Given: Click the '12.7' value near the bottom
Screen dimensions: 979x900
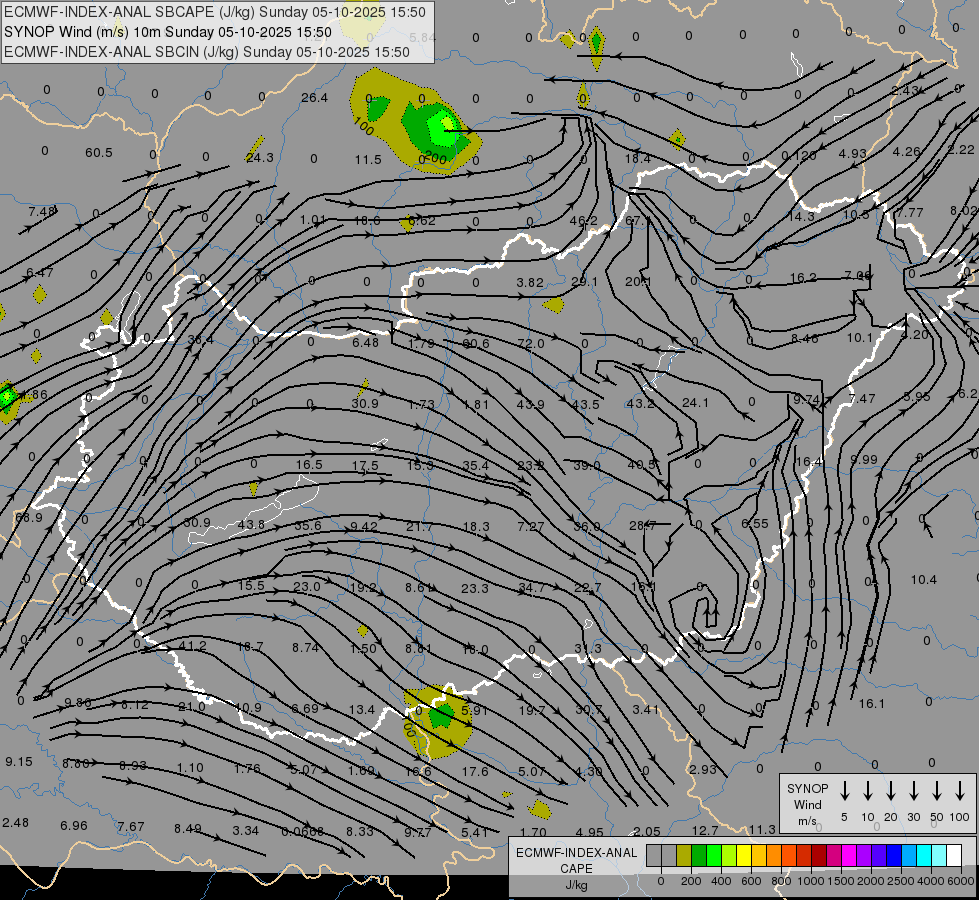Looking at the screenshot, I should (705, 830).
